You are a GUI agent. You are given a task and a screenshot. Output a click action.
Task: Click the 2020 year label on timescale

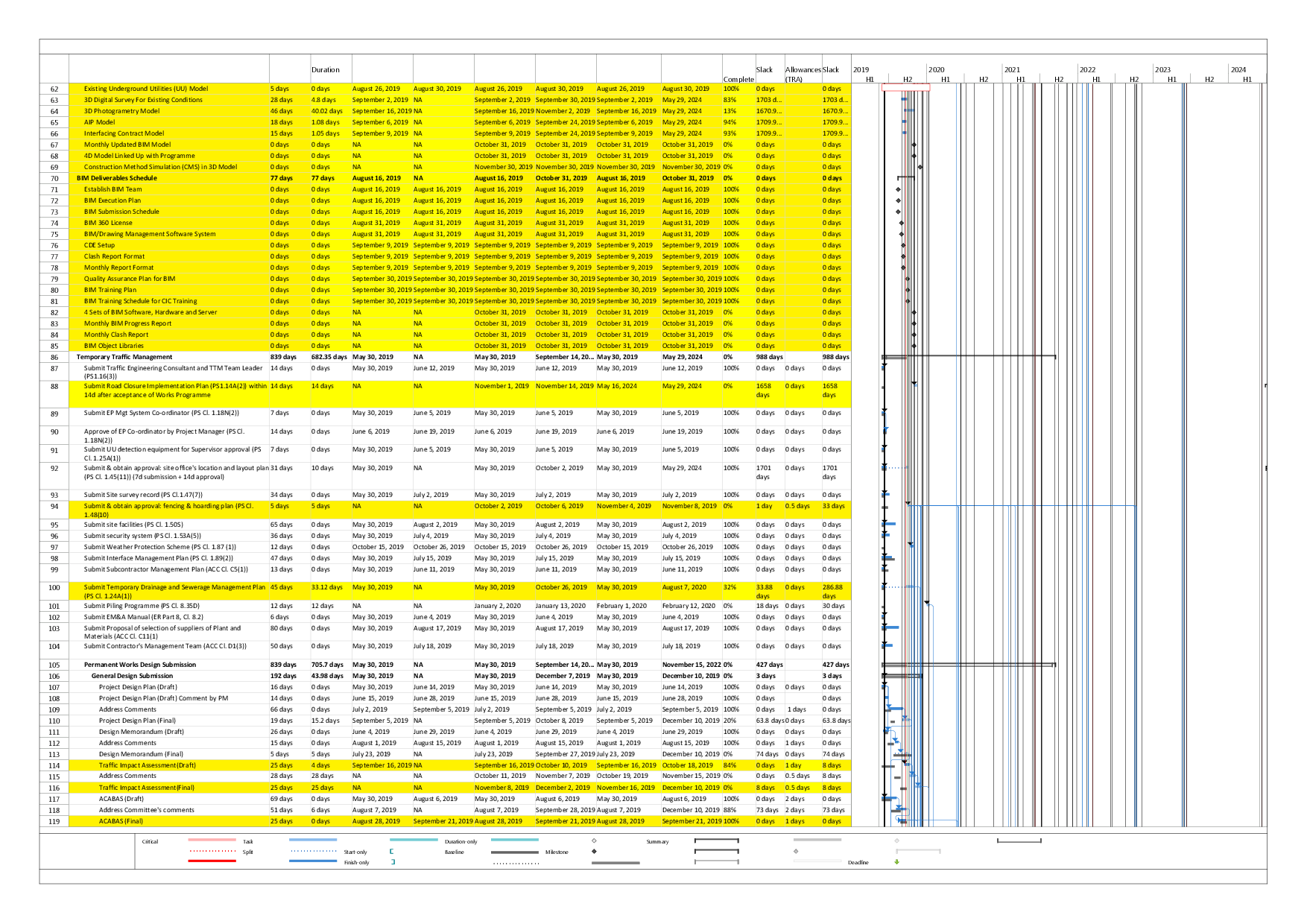[937, 70]
